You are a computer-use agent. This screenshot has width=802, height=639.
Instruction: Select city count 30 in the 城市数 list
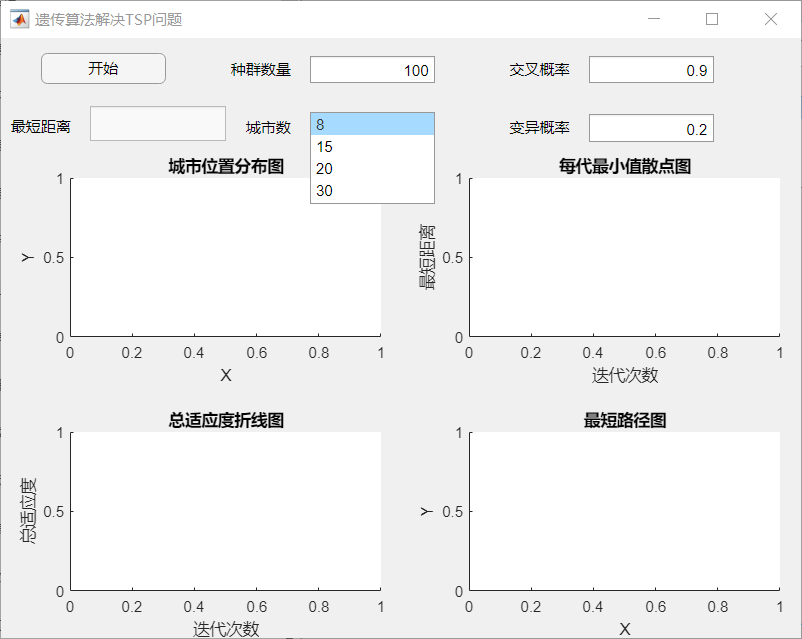click(x=370, y=190)
